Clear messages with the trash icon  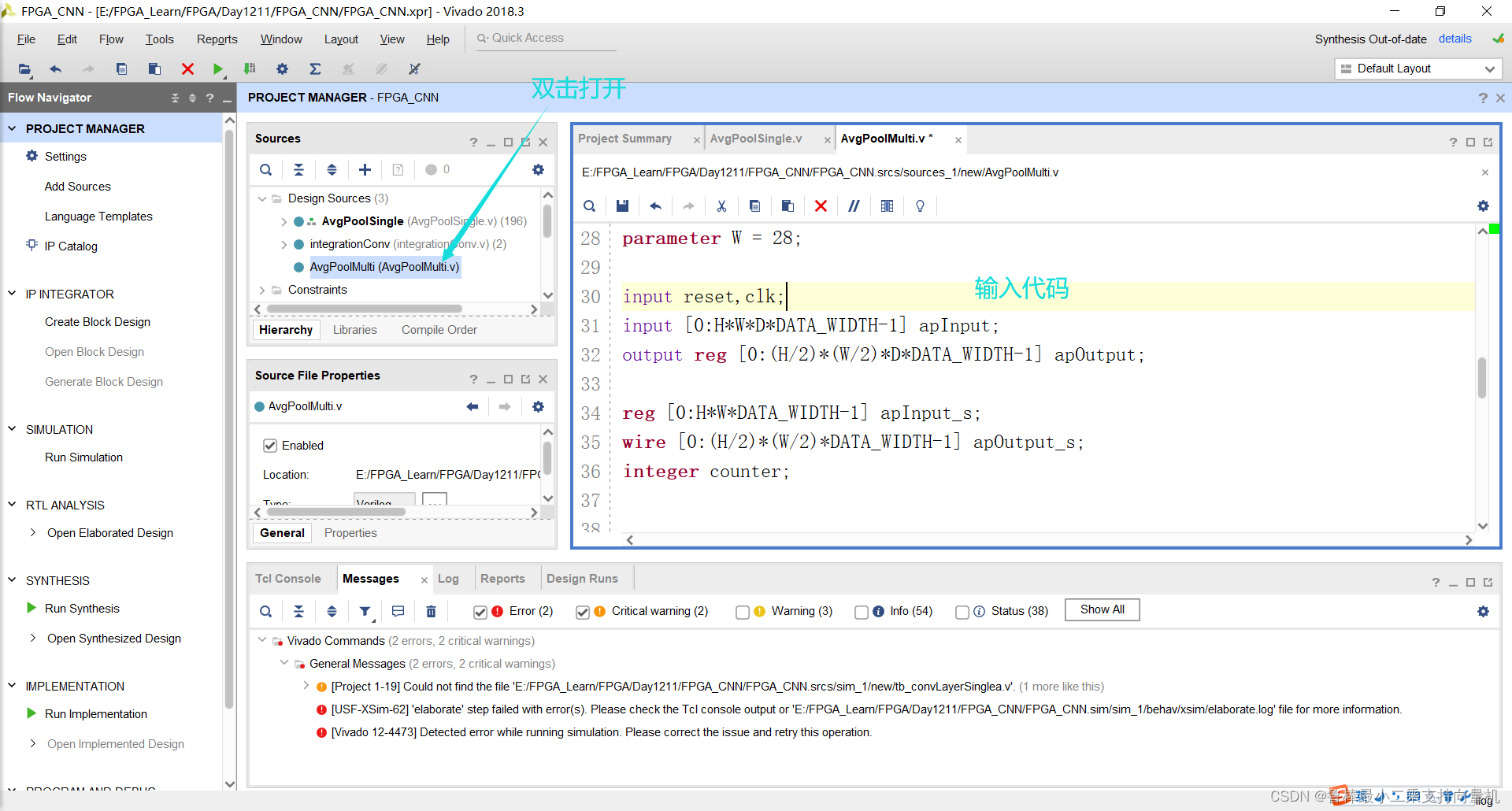coord(431,611)
